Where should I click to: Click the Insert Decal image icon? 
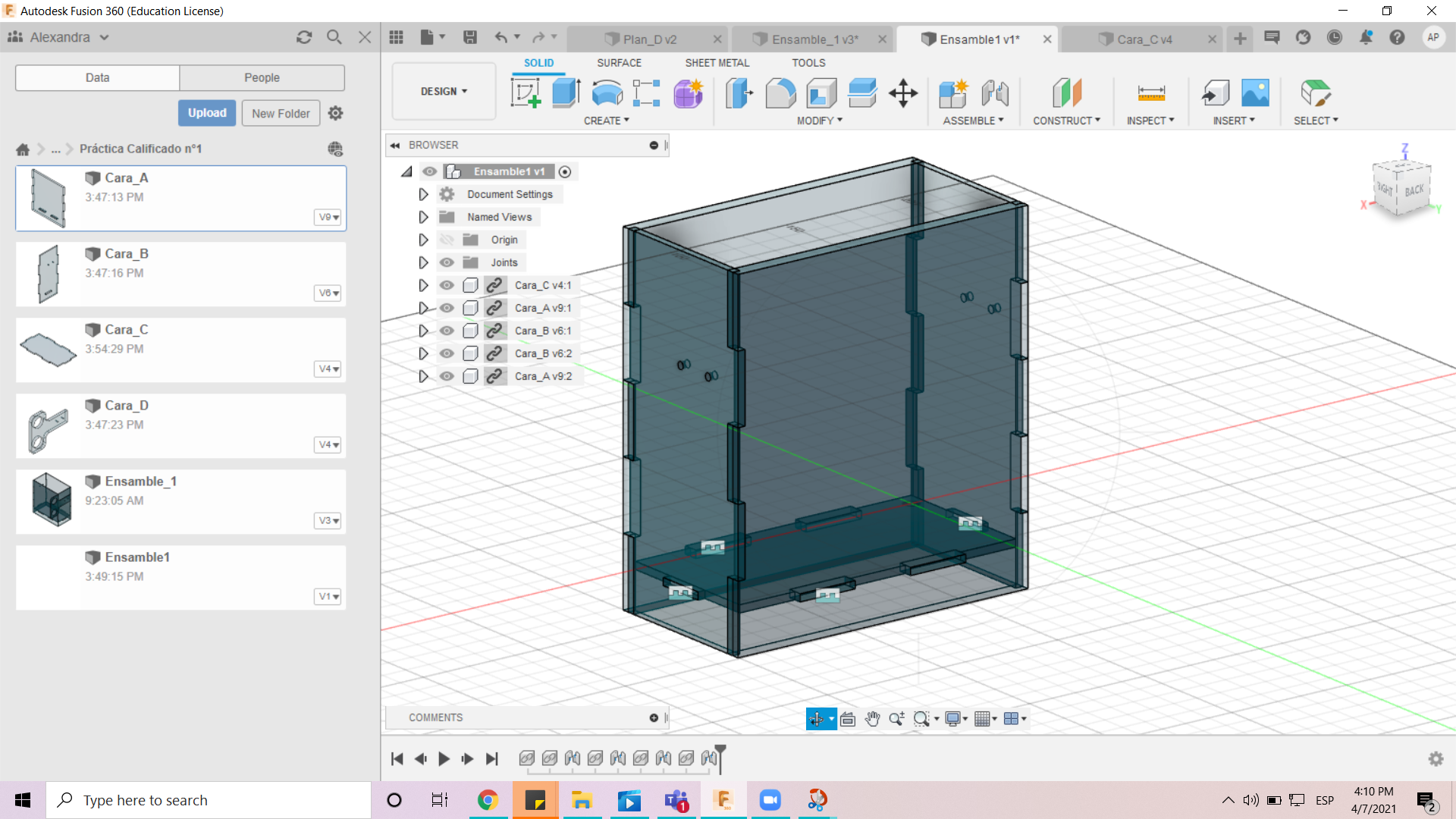[x=1255, y=93]
